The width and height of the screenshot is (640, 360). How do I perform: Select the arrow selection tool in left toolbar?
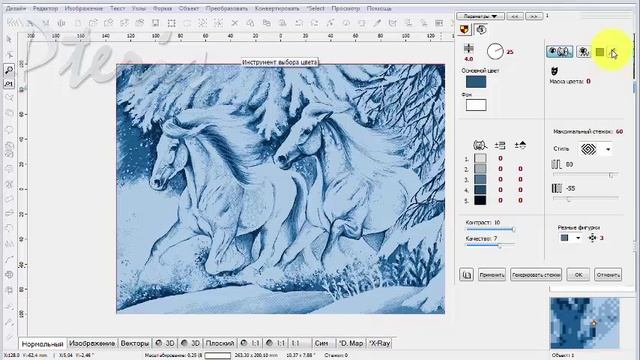click(x=9, y=39)
